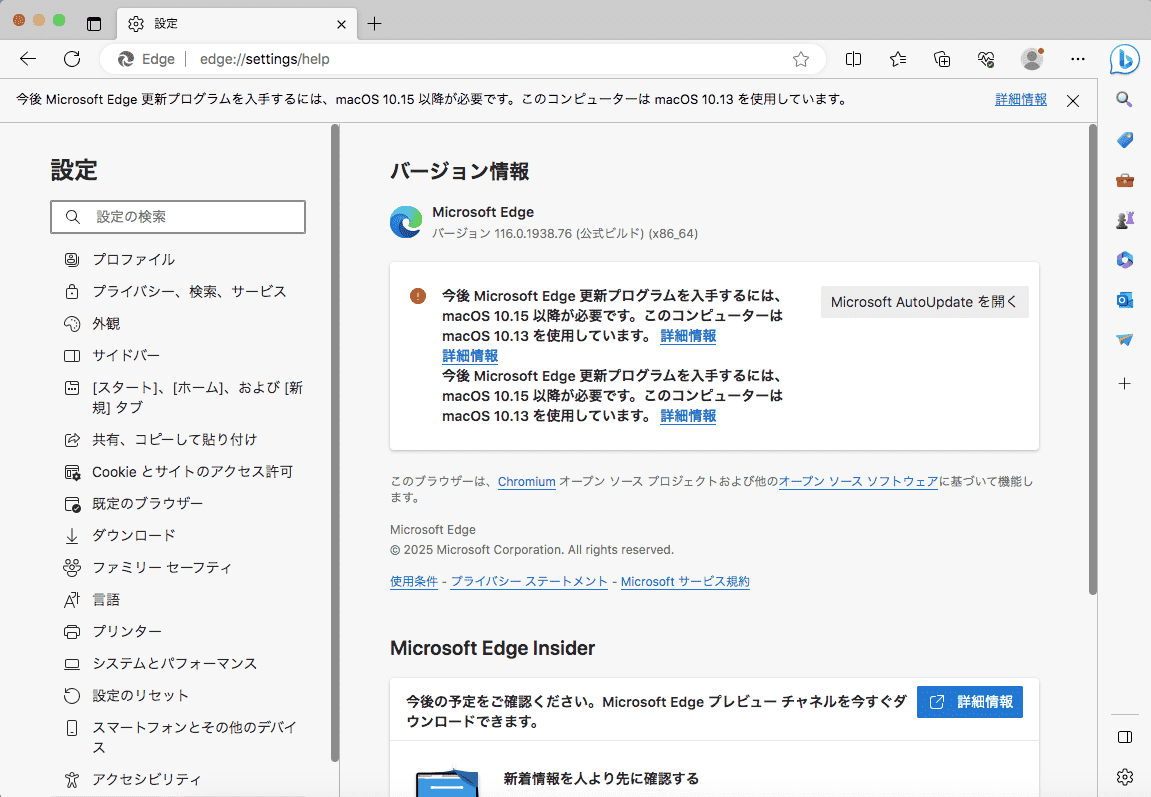Click the address bar URL edge://settings/help
Image resolution: width=1151 pixels, height=797 pixels.
tap(264, 59)
